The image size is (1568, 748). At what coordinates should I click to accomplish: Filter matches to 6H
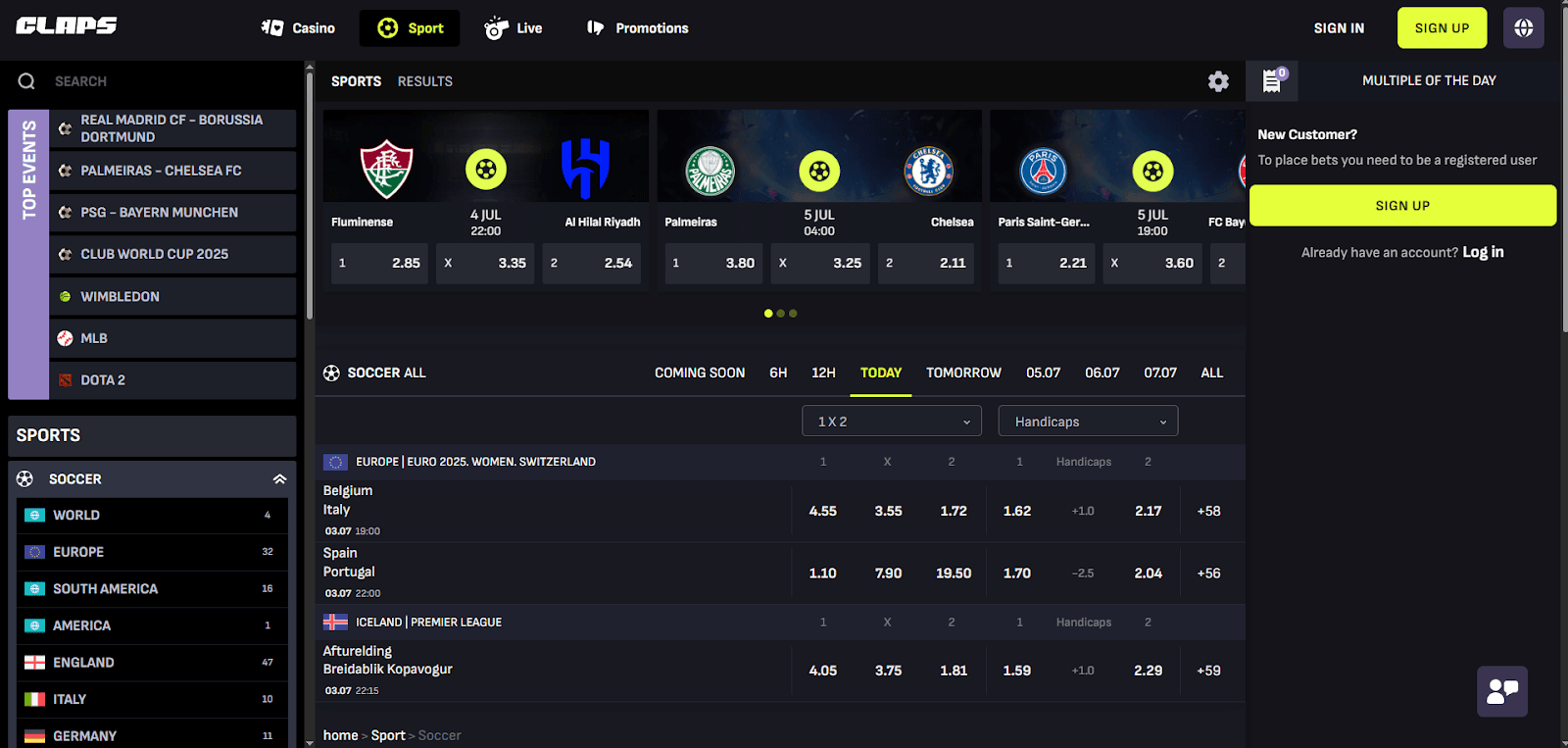click(x=778, y=373)
